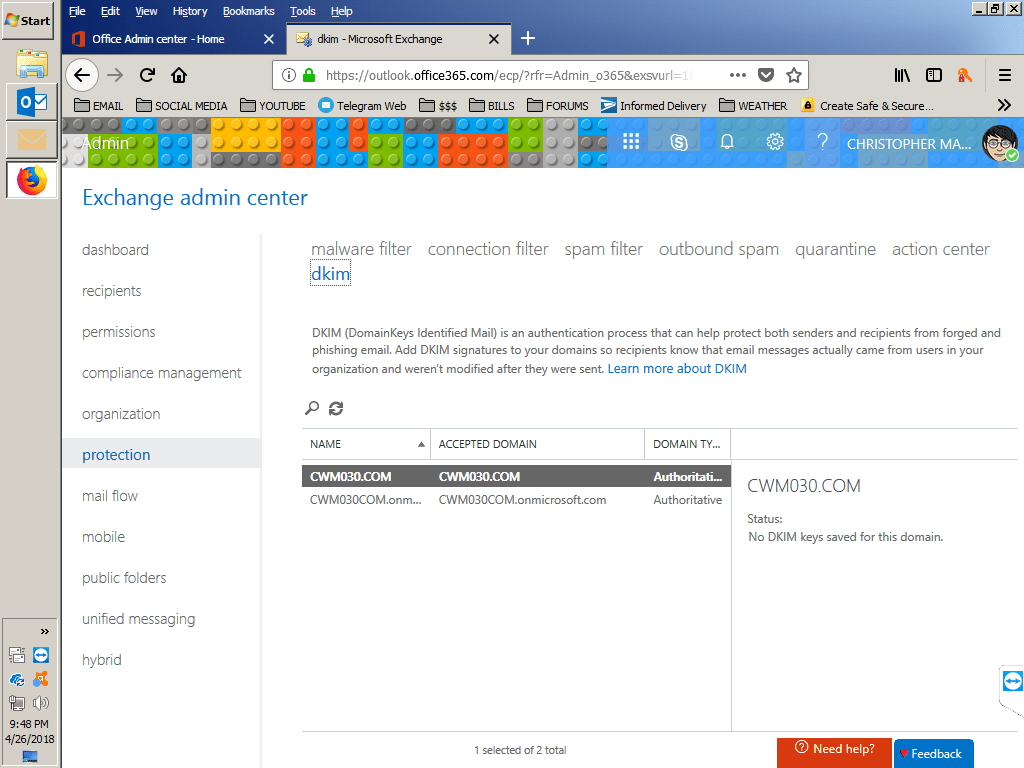The height and width of the screenshot is (768, 1024).
Task: Bookmark this page with the star icon
Action: [x=795, y=75]
